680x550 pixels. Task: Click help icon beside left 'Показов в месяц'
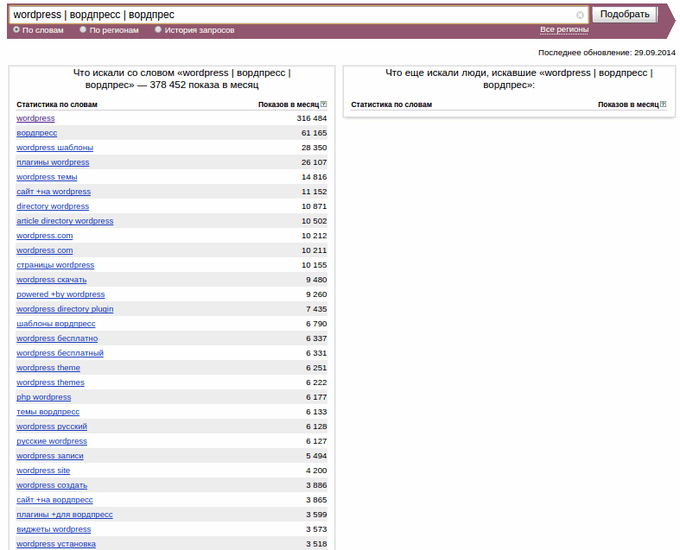[324, 104]
